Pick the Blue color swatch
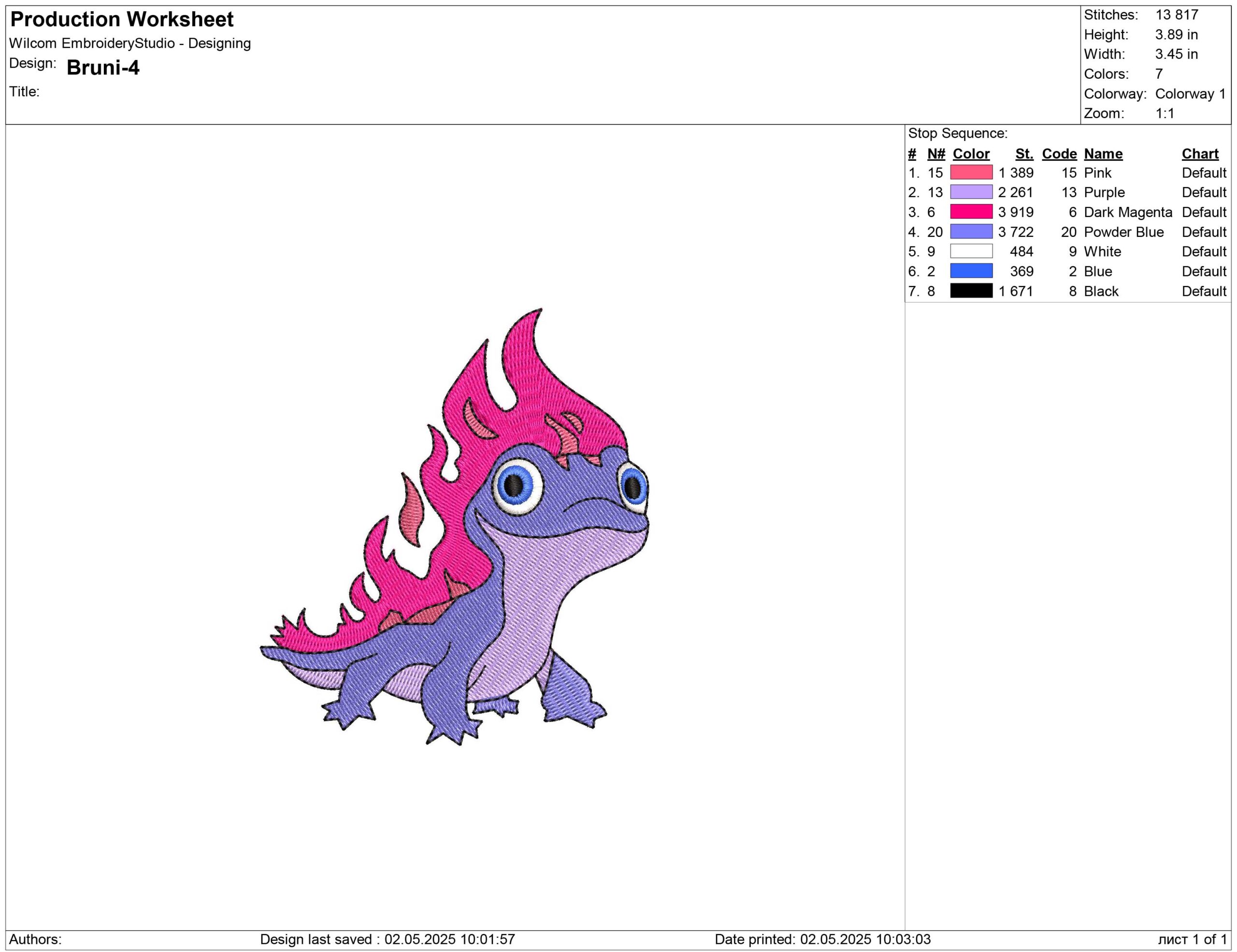The height and width of the screenshot is (952, 1237). pyautogui.click(x=971, y=271)
